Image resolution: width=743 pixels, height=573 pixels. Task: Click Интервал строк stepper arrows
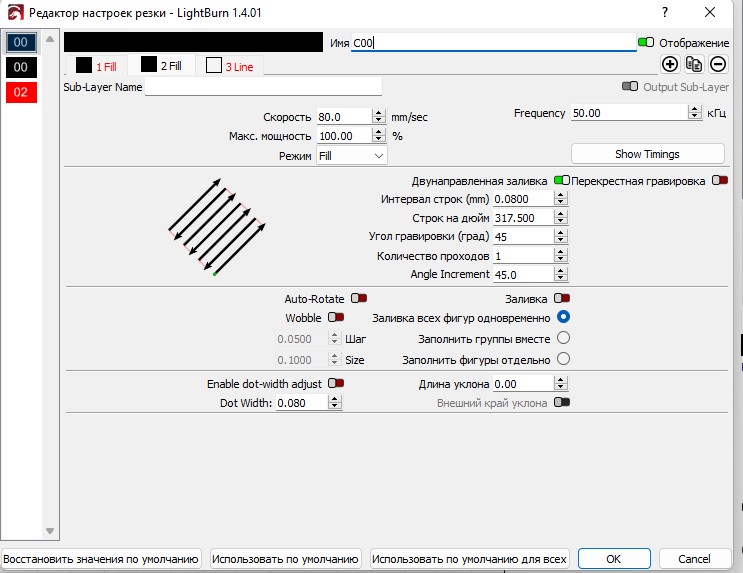coord(561,199)
